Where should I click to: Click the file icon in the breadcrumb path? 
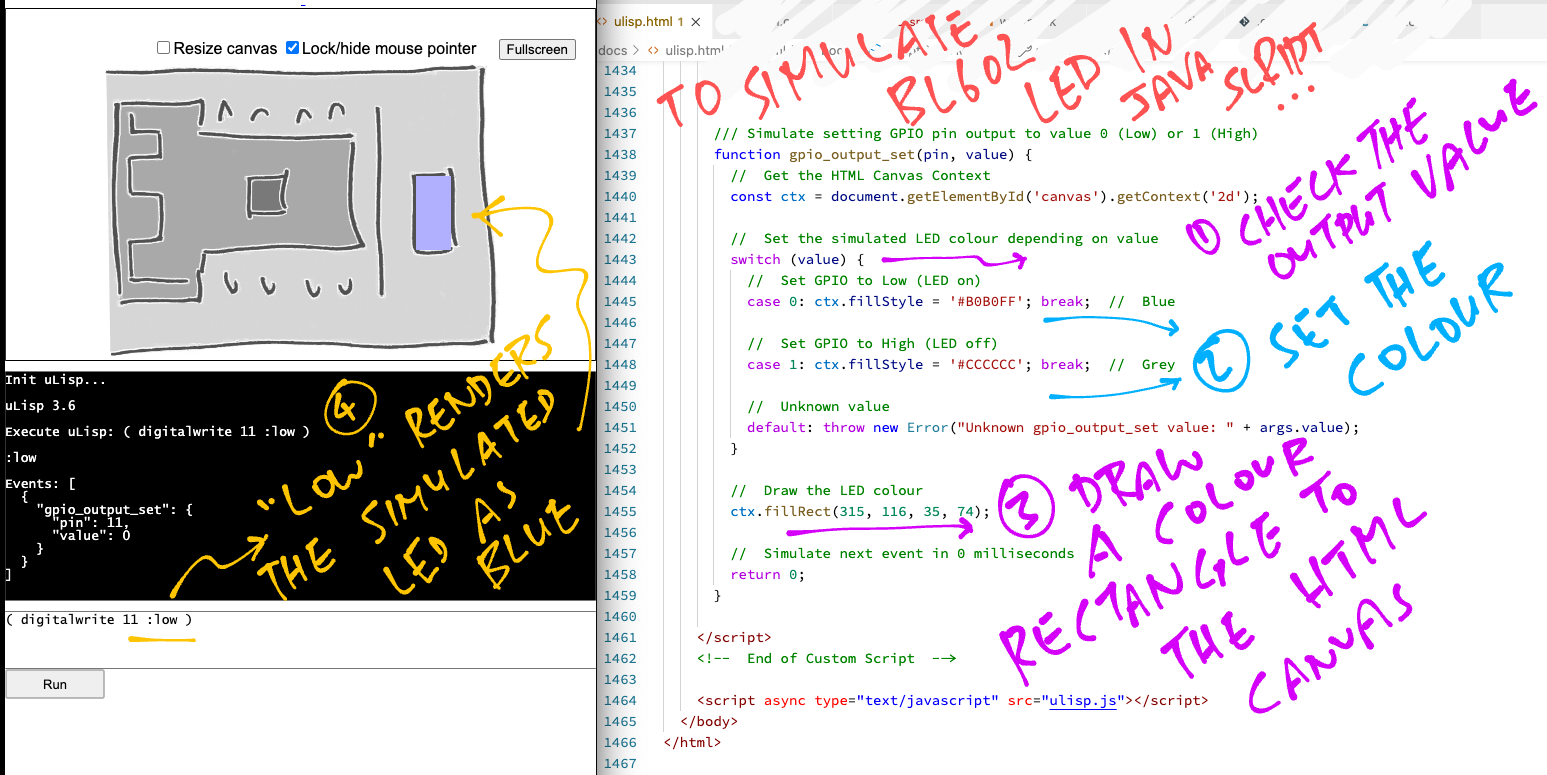pyautogui.click(x=653, y=50)
